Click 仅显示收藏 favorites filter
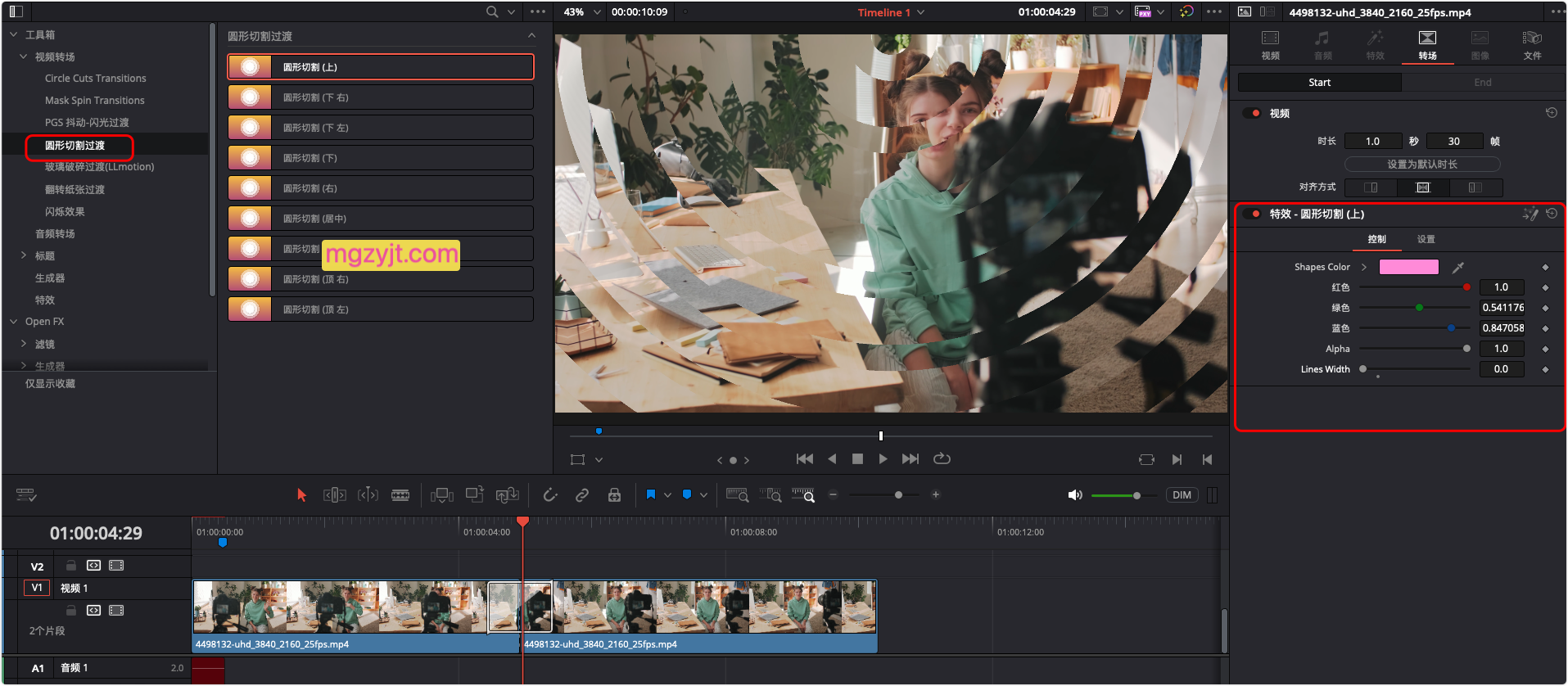The image size is (1568, 686). (50, 384)
